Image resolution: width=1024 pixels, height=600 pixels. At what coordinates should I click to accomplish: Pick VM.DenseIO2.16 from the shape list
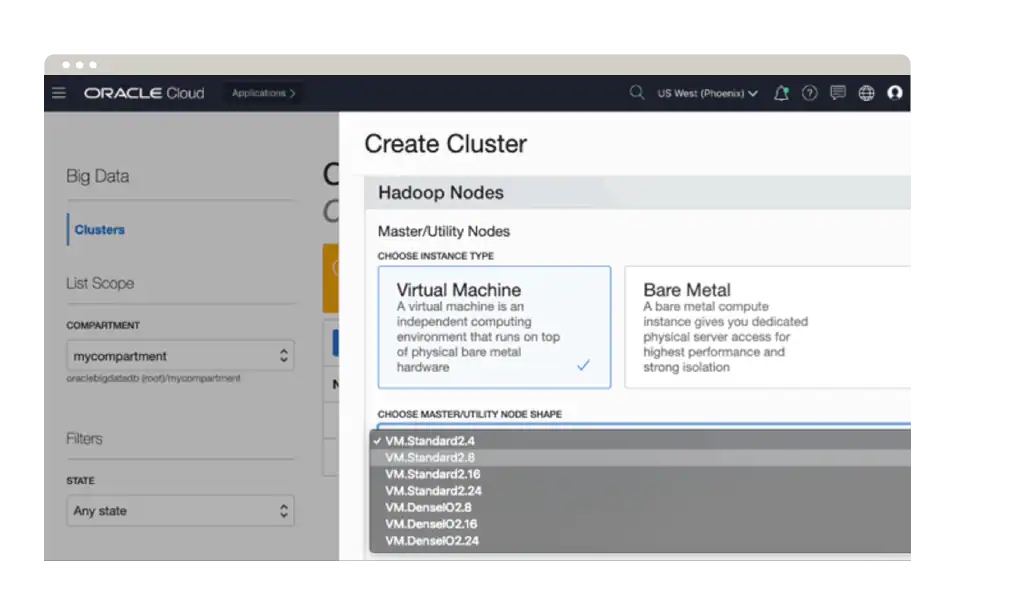pyautogui.click(x=432, y=524)
